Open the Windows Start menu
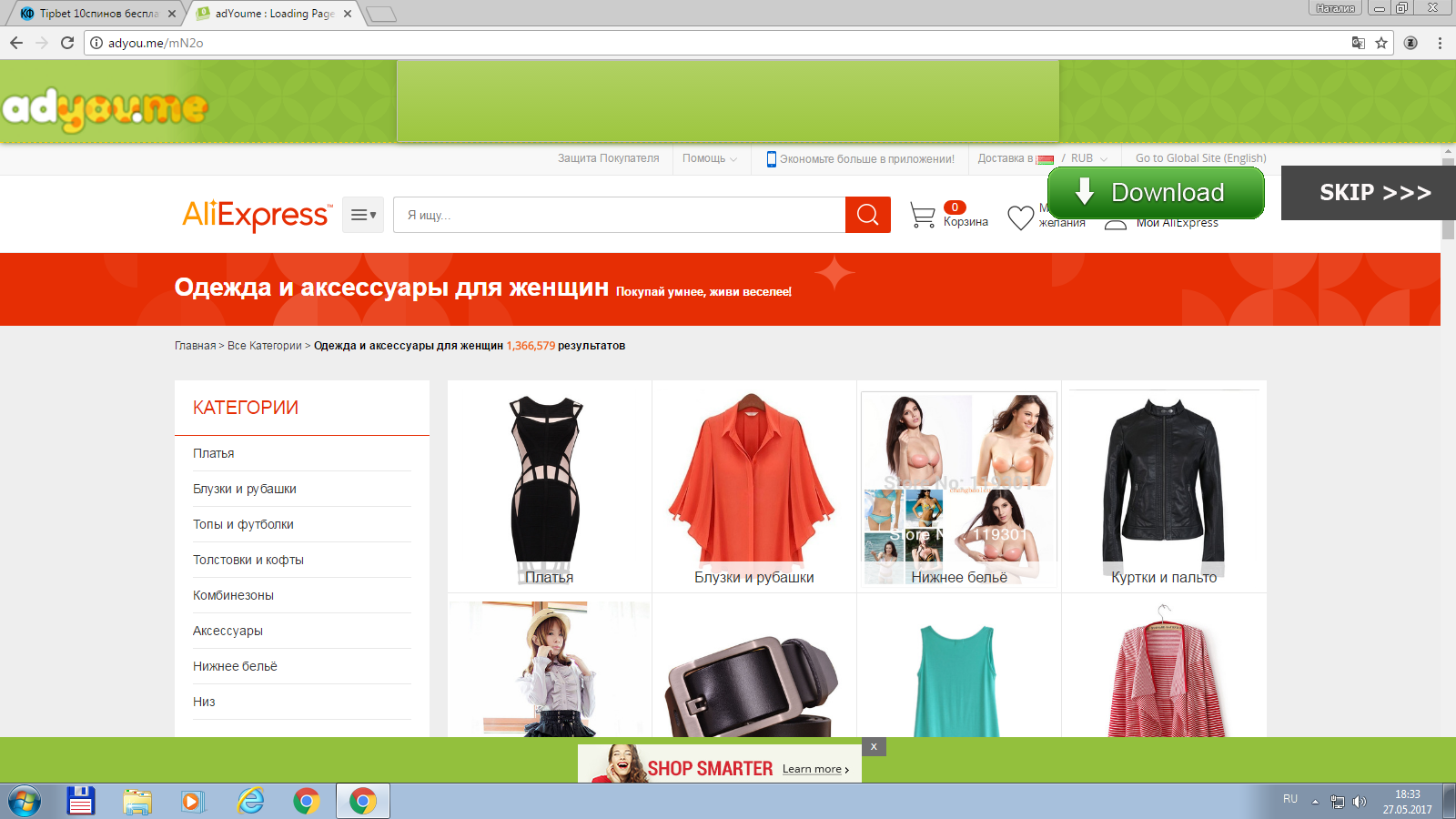 click(x=25, y=802)
